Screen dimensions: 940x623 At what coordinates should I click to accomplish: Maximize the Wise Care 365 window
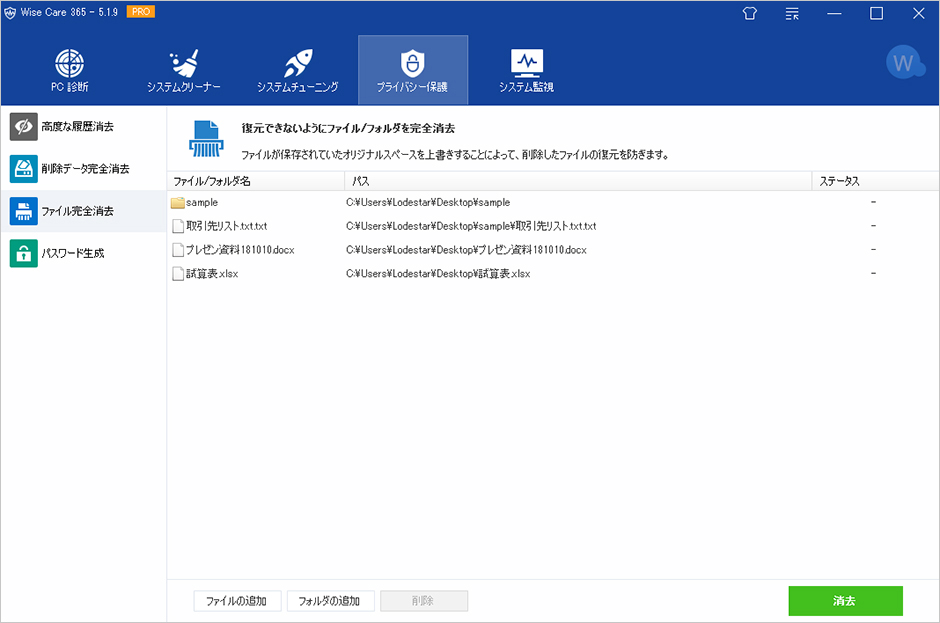pyautogui.click(x=876, y=13)
